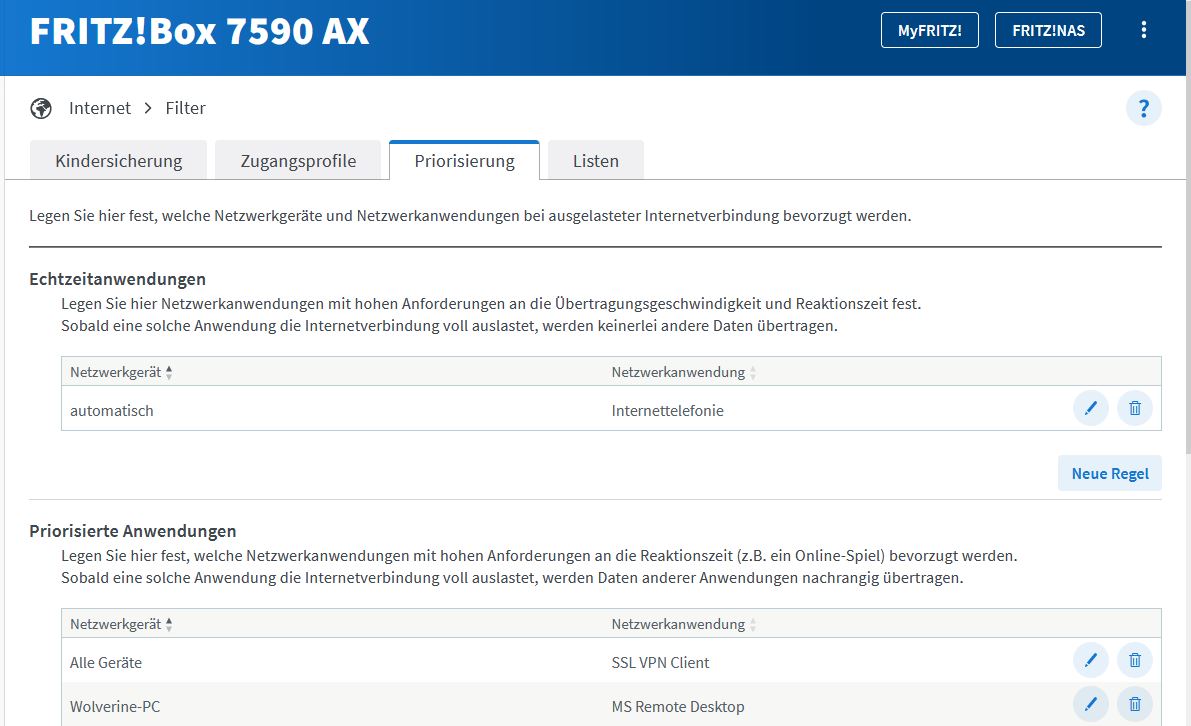The height and width of the screenshot is (726, 1191).
Task: Open the three-dot options menu
Action: (x=1143, y=30)
